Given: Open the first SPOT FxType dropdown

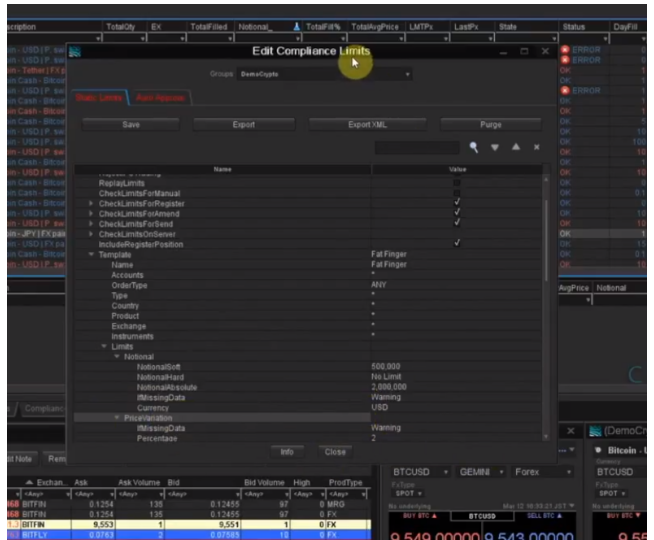Looking at the screenshot, I should (407, 493).
